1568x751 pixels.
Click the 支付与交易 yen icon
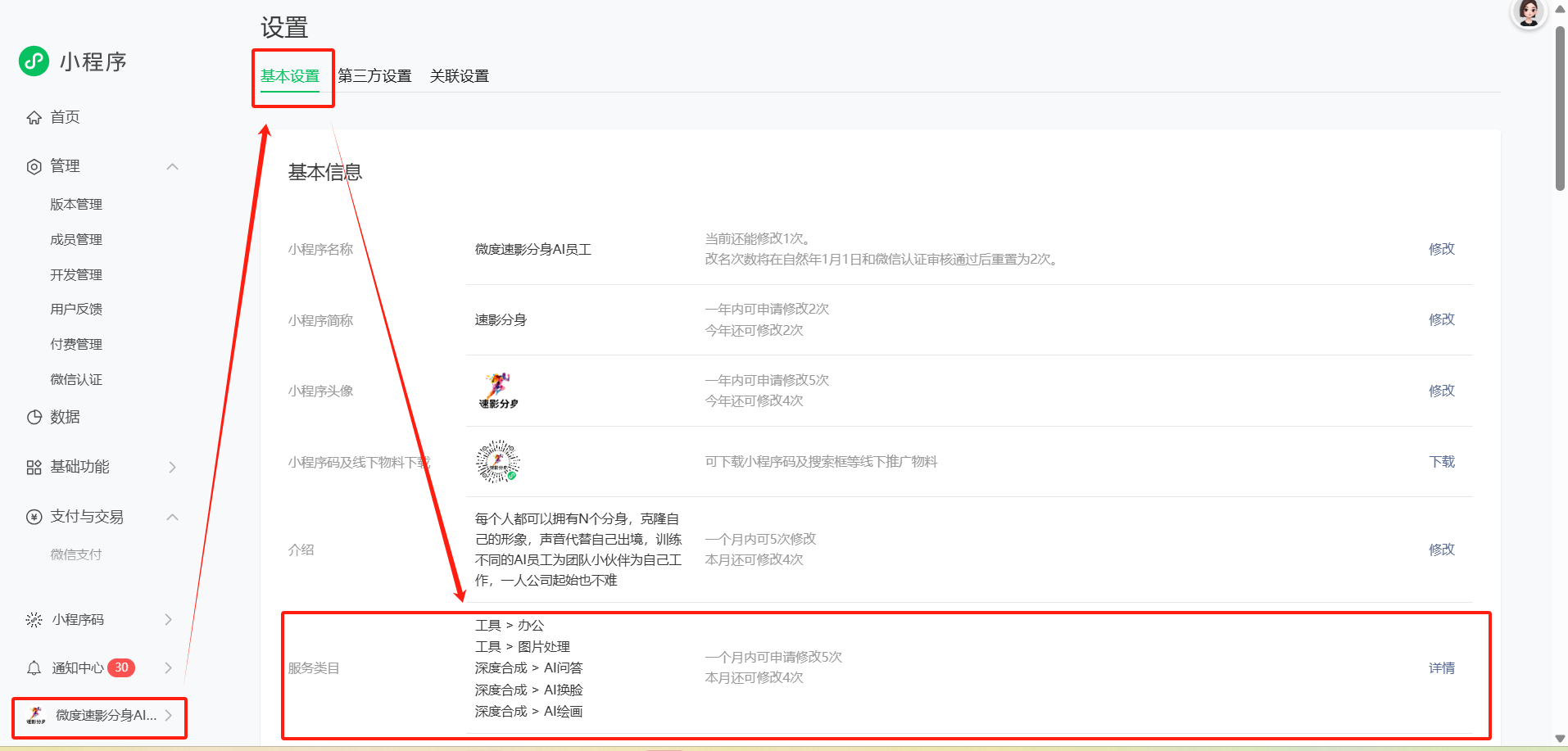click(34, 517)
